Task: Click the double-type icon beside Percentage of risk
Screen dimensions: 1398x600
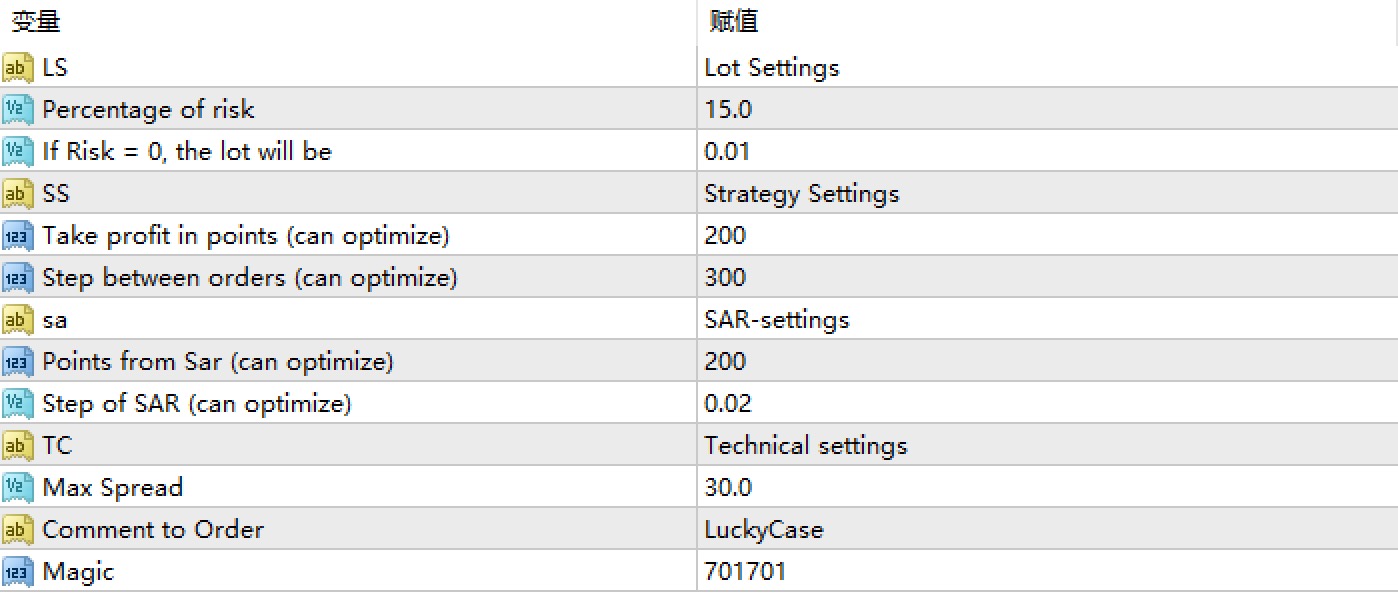Action: [18, 110]
